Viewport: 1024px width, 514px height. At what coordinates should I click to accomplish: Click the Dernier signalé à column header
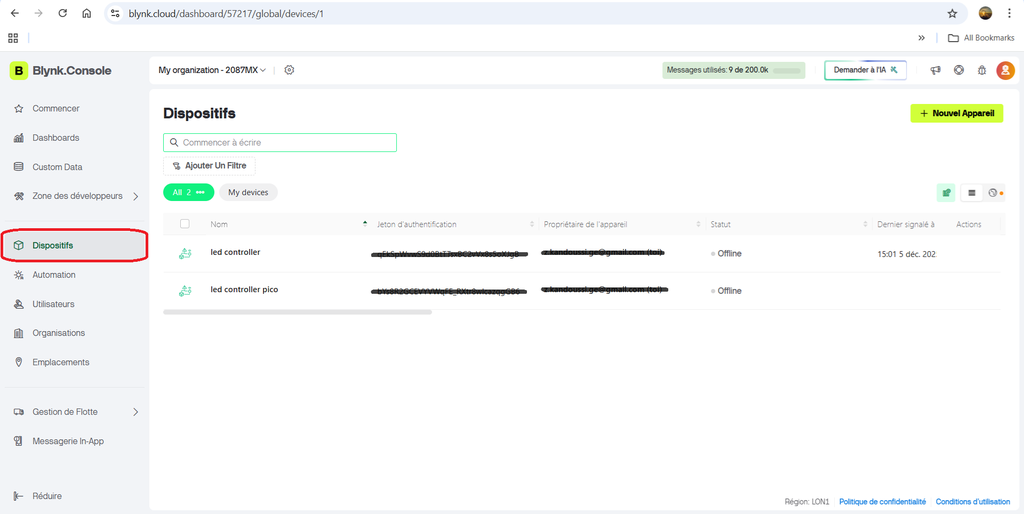coord(906,224)
